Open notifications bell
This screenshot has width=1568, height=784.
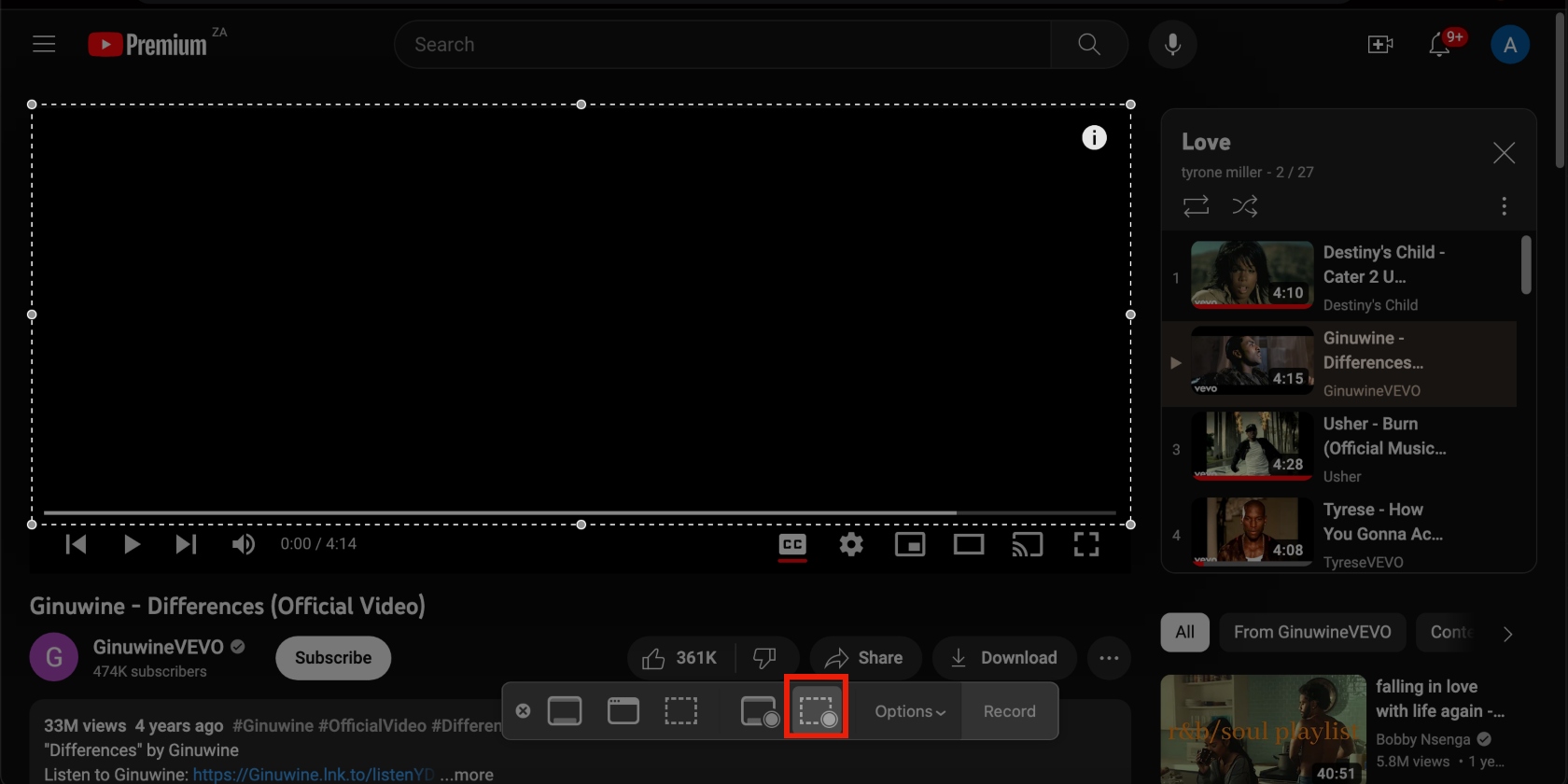pos(1439,44)
